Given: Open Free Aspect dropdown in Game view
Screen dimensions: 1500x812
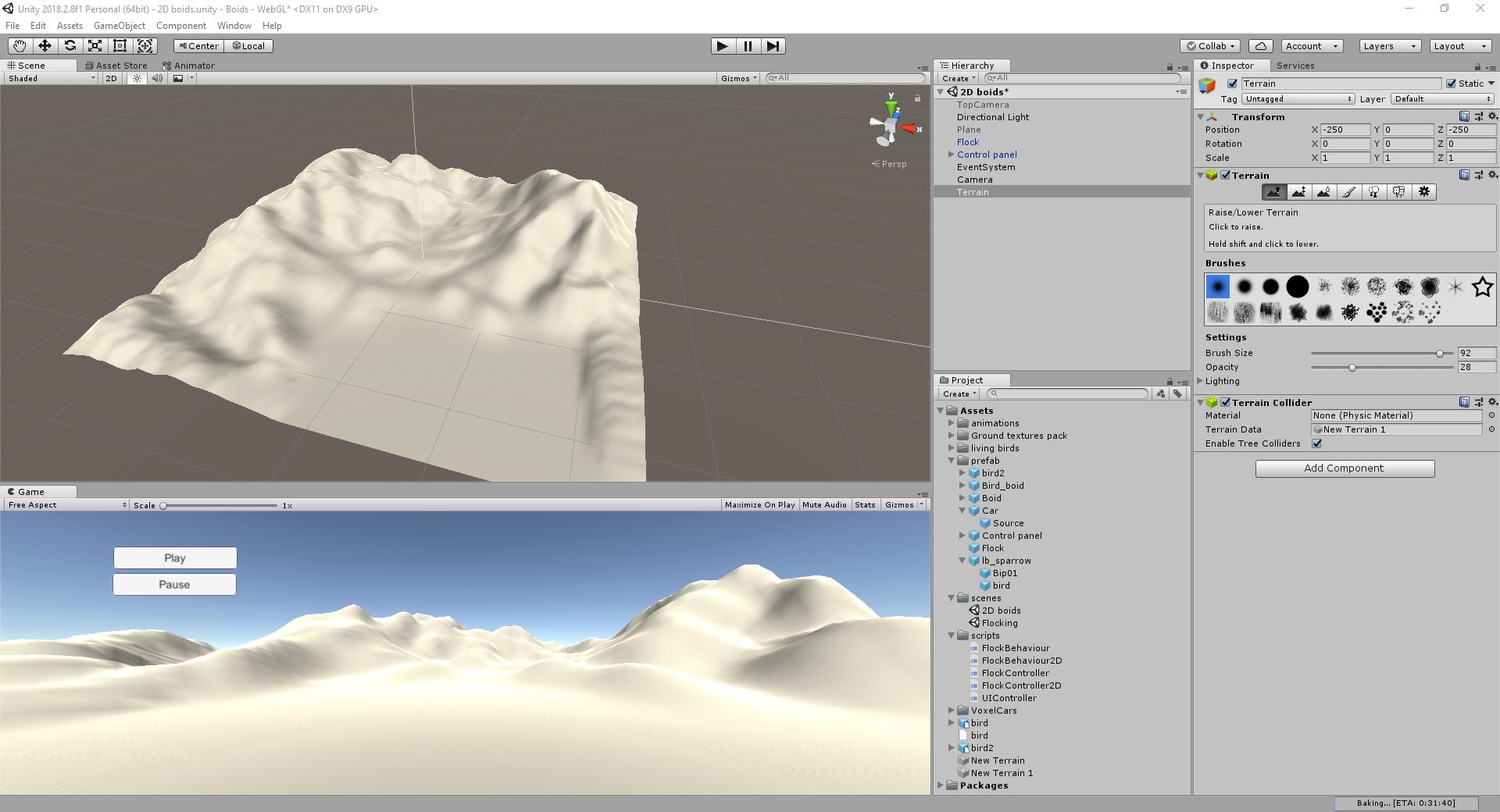Looking at the screenshot, I should pos(66,505).
